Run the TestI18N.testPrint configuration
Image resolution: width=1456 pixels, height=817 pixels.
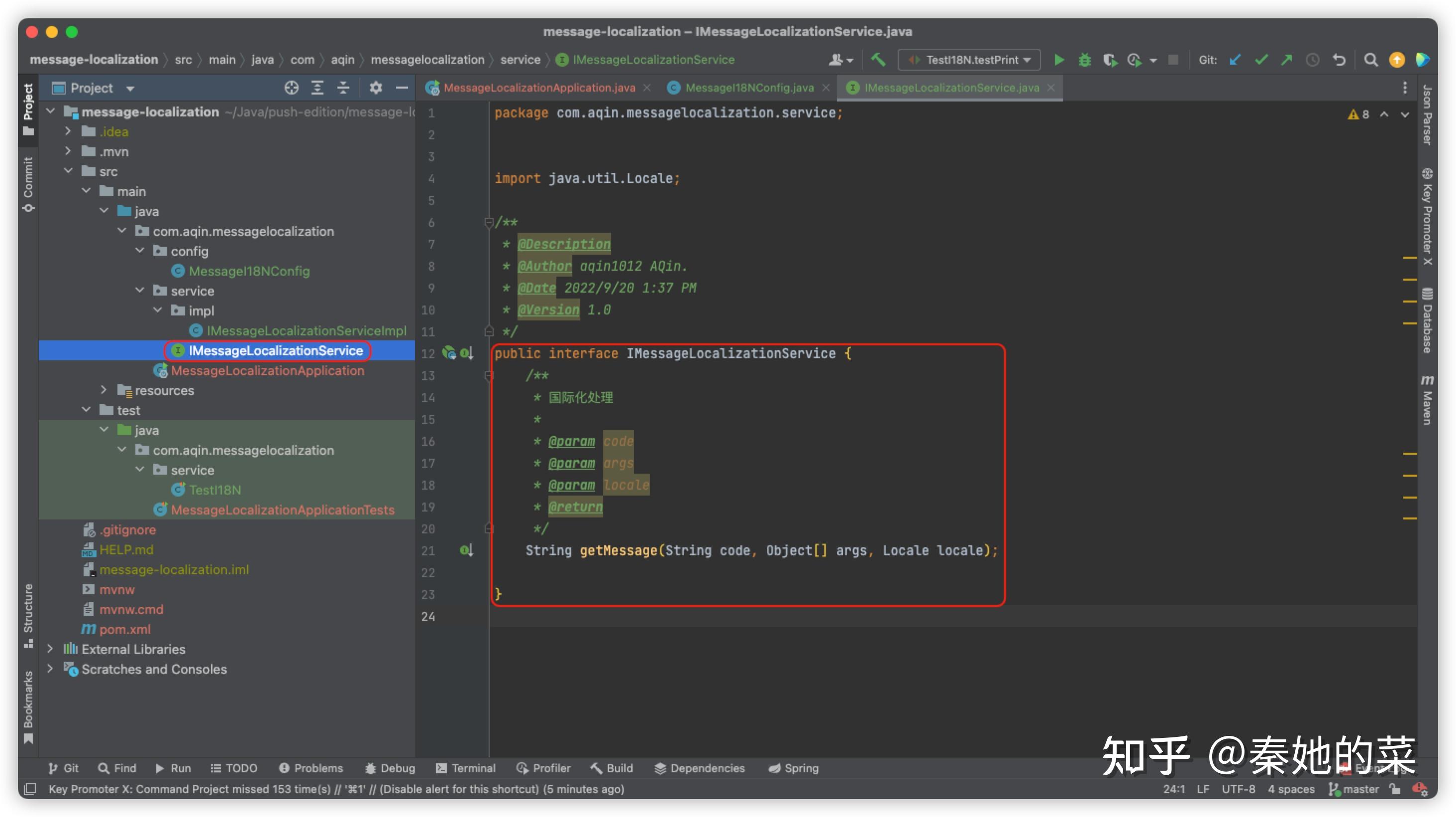pyautogui.click(x=1058, y=60)
